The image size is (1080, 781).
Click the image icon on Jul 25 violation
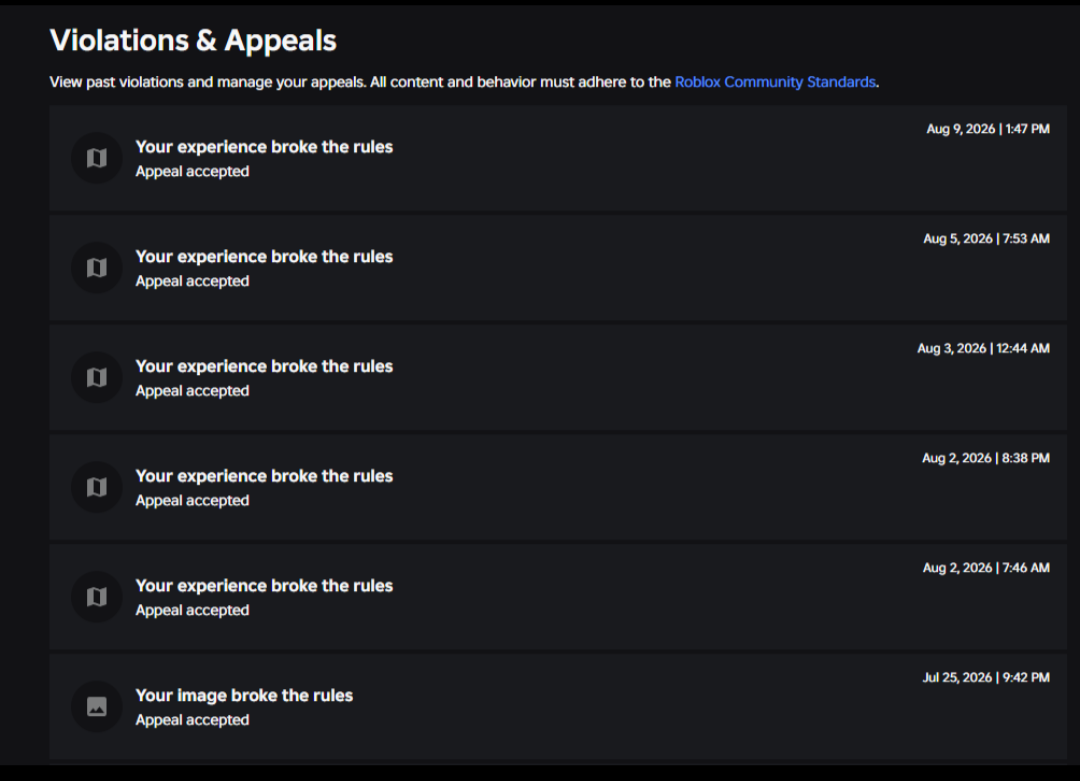click(96, 707)
